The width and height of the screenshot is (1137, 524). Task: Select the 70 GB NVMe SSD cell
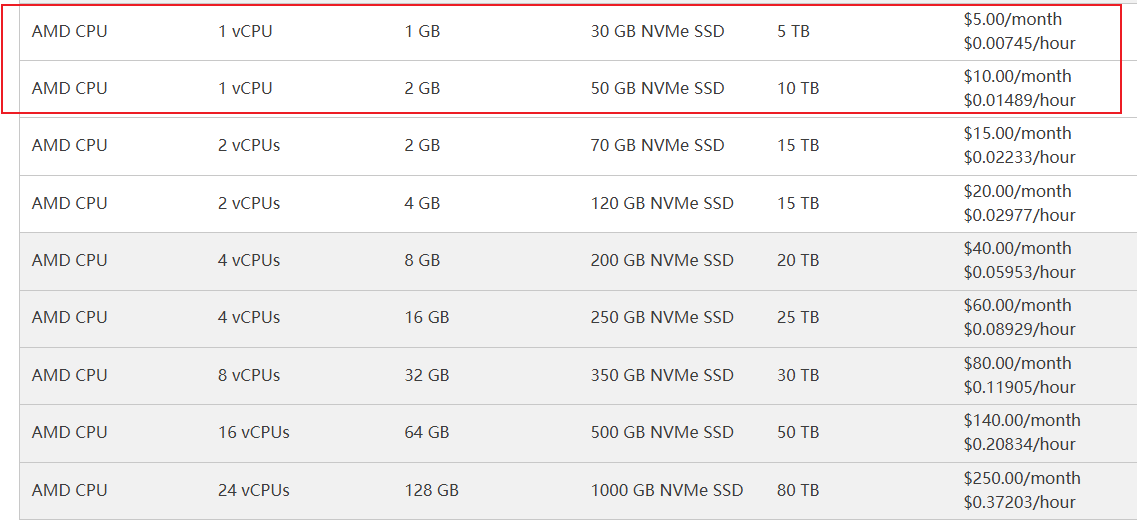coord(657,145)
